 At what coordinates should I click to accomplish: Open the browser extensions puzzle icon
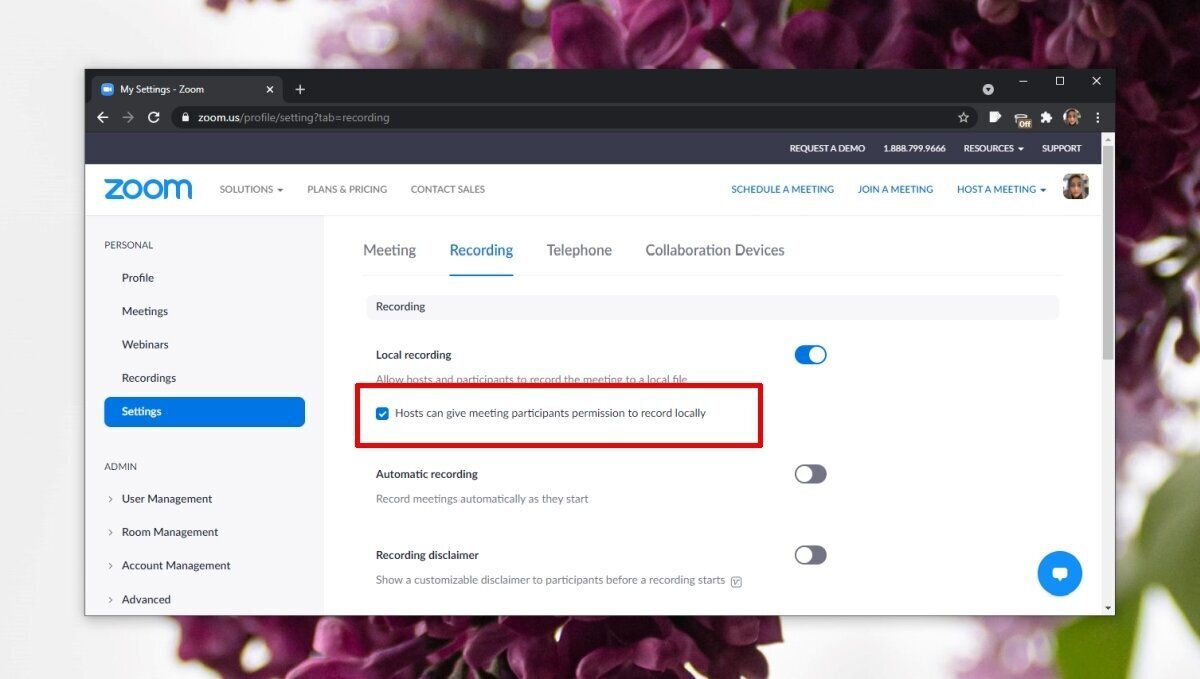[1046, 117]
